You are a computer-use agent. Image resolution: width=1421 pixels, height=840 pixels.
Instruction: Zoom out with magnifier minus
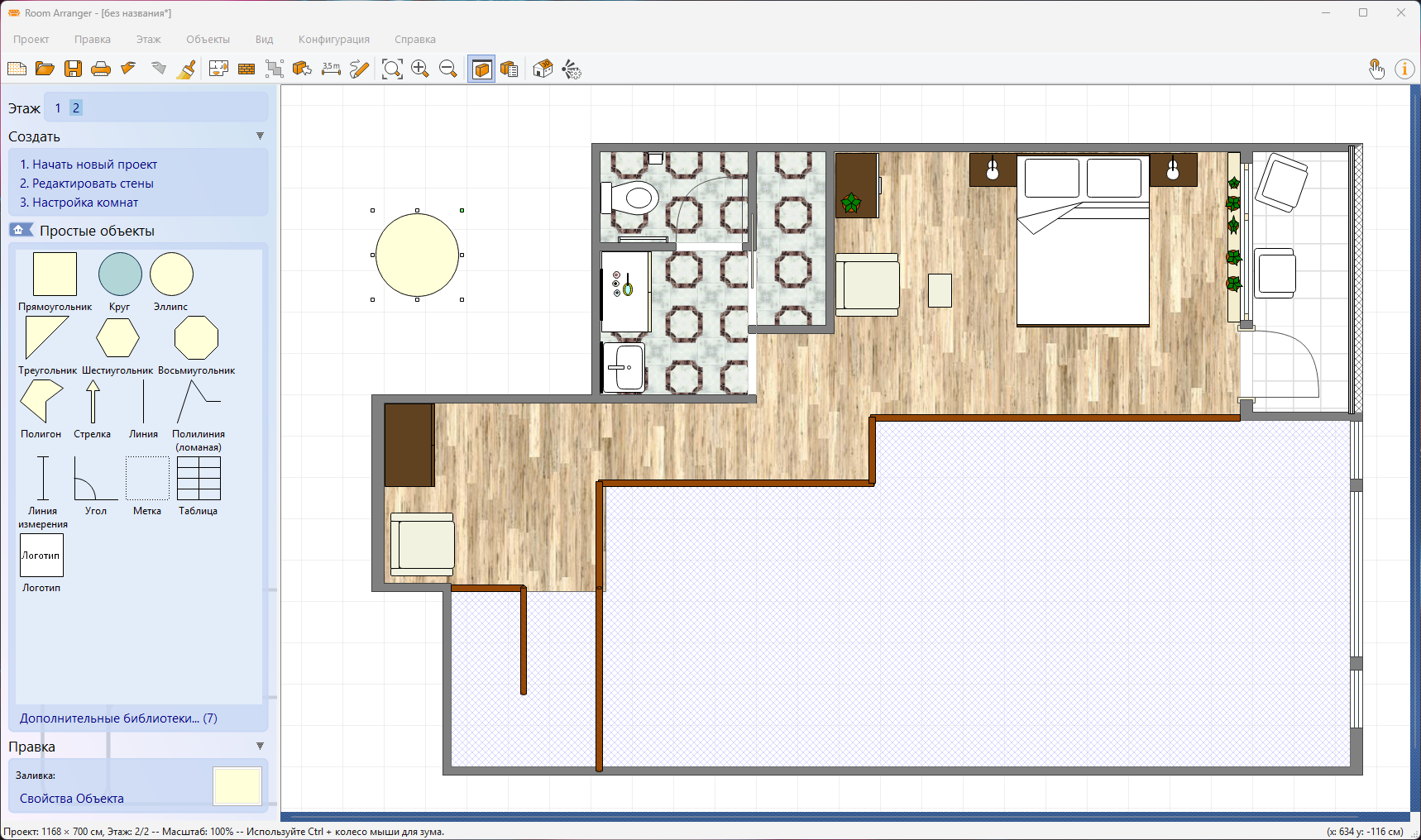448,69
